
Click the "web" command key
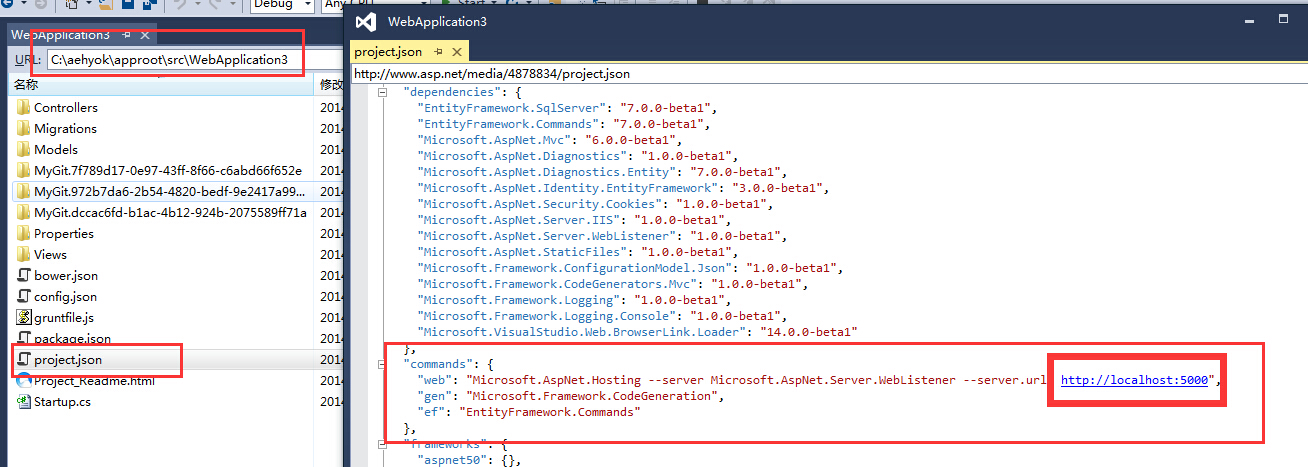click(x=434, y=381)
